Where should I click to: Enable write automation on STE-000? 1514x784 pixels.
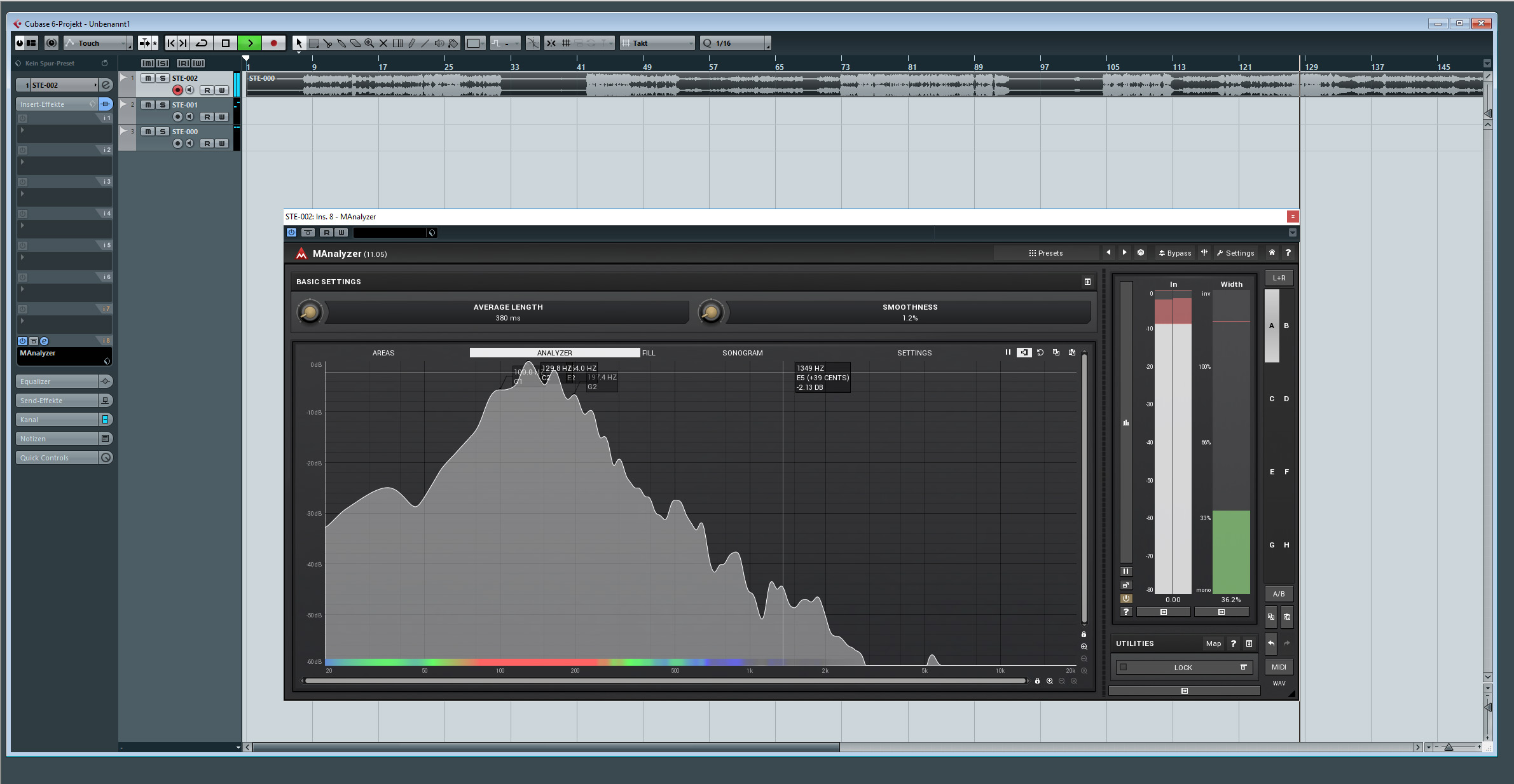(x=221, y=144)
